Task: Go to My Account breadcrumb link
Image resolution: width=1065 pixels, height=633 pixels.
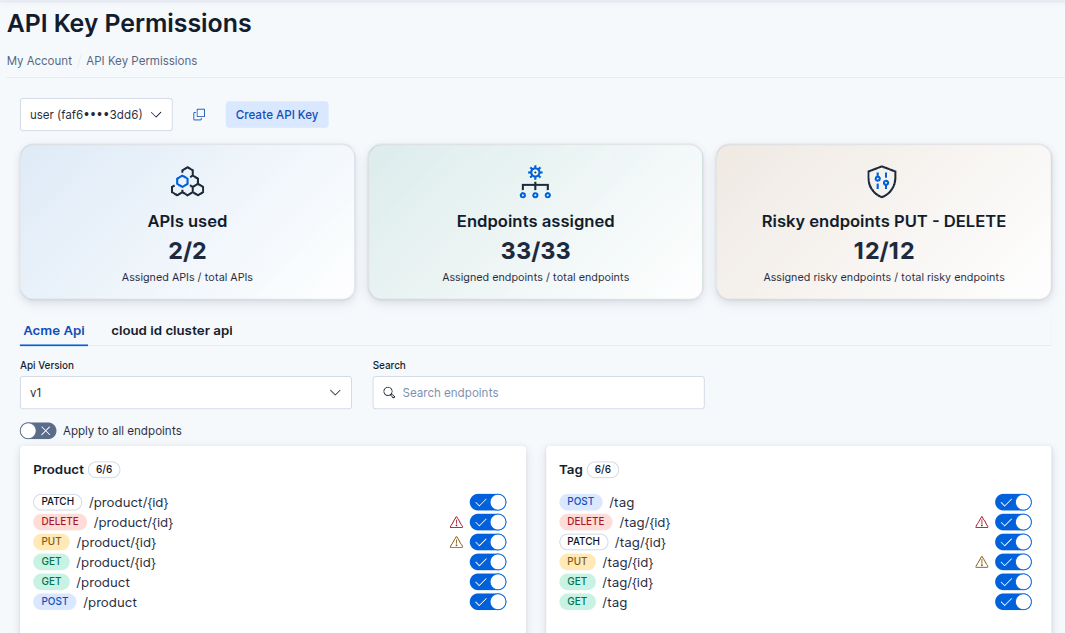Action: [39, 60]
